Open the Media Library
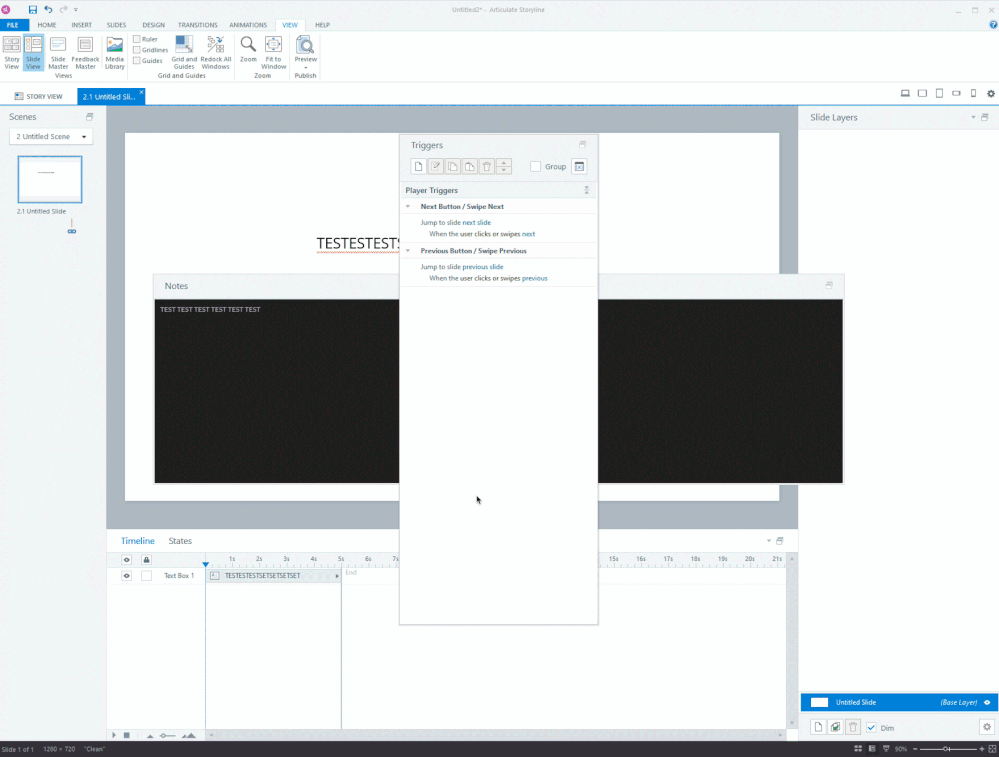 (x=115, y=52)
